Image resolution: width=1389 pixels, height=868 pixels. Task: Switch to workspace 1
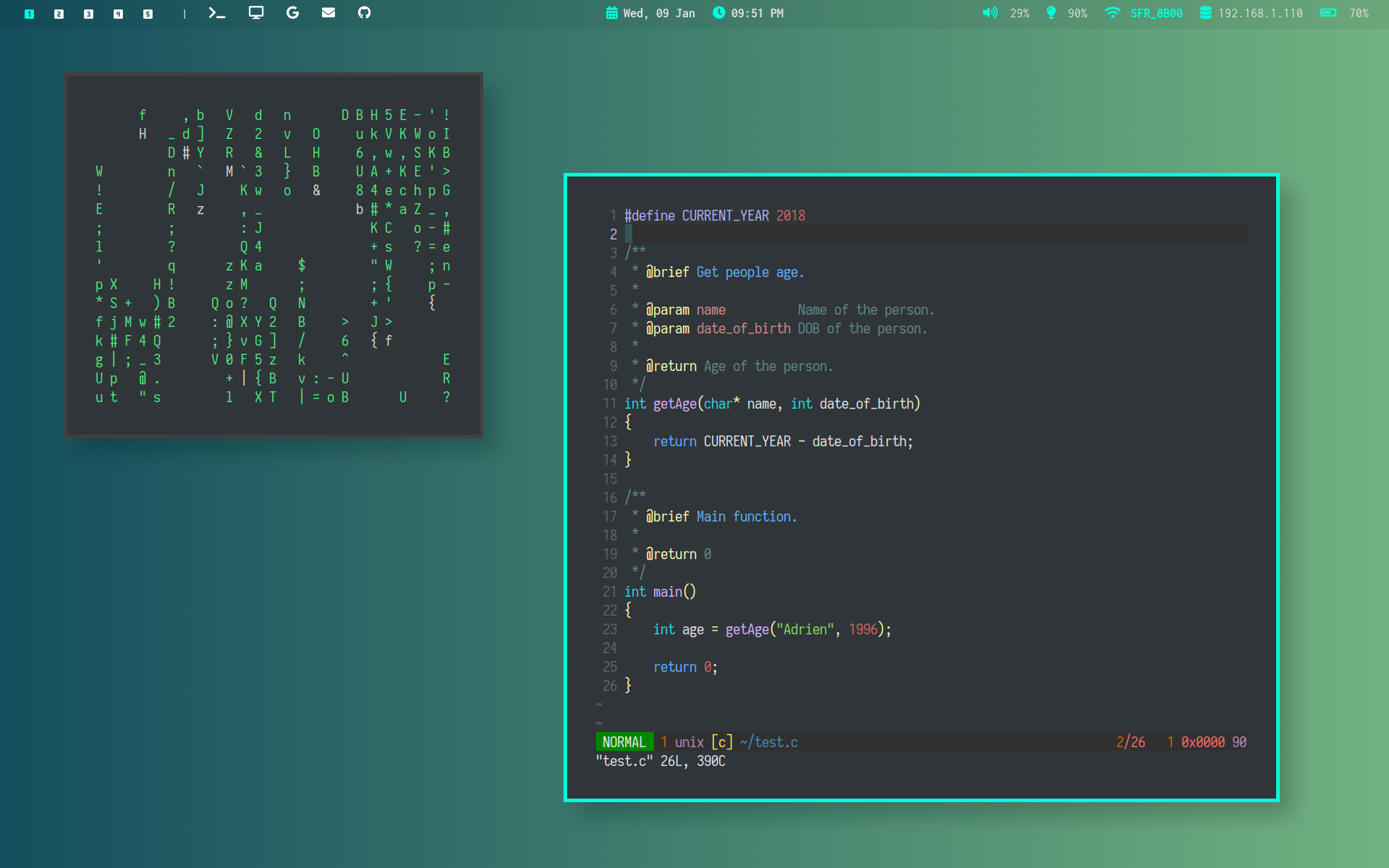(x=30, y=14)
